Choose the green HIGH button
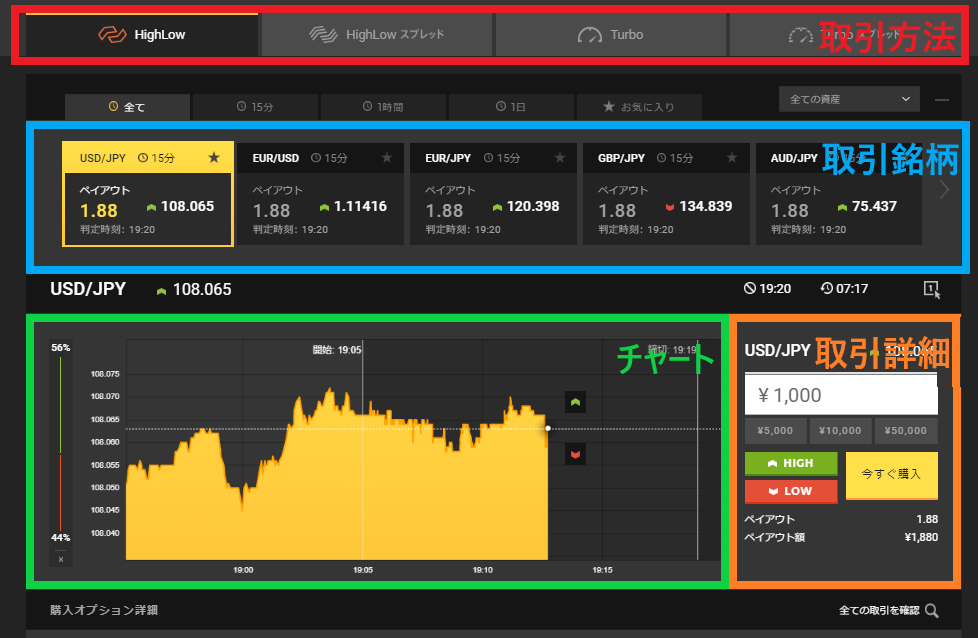The image size is (978, 638). 791,463
